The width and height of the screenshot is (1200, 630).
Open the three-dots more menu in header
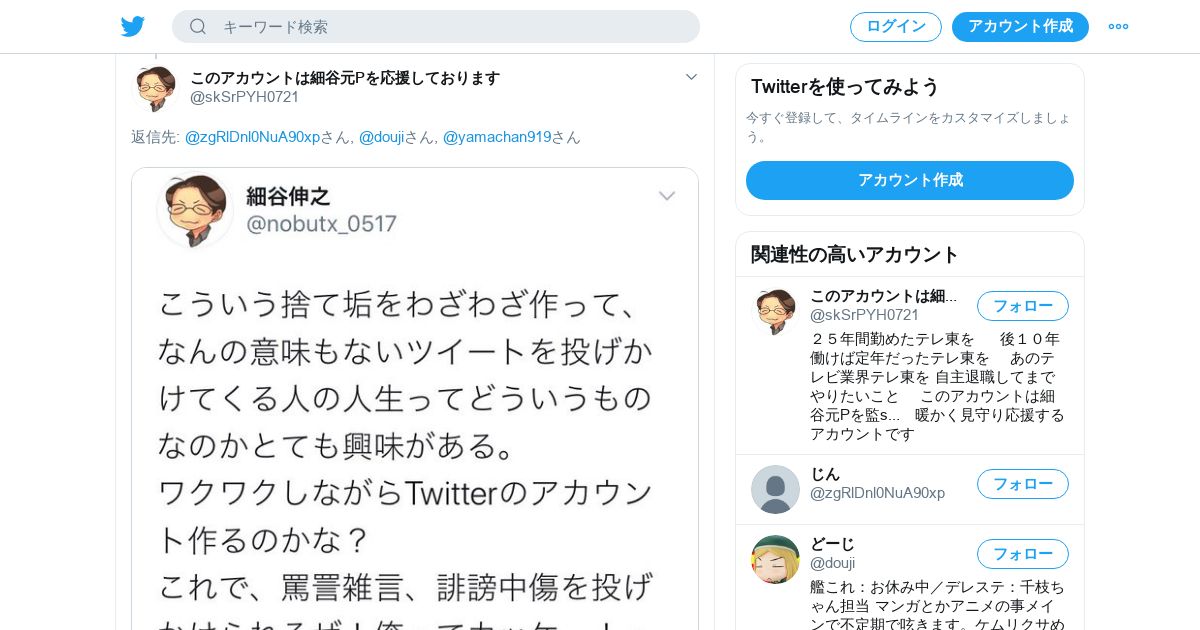point(1118,27)
